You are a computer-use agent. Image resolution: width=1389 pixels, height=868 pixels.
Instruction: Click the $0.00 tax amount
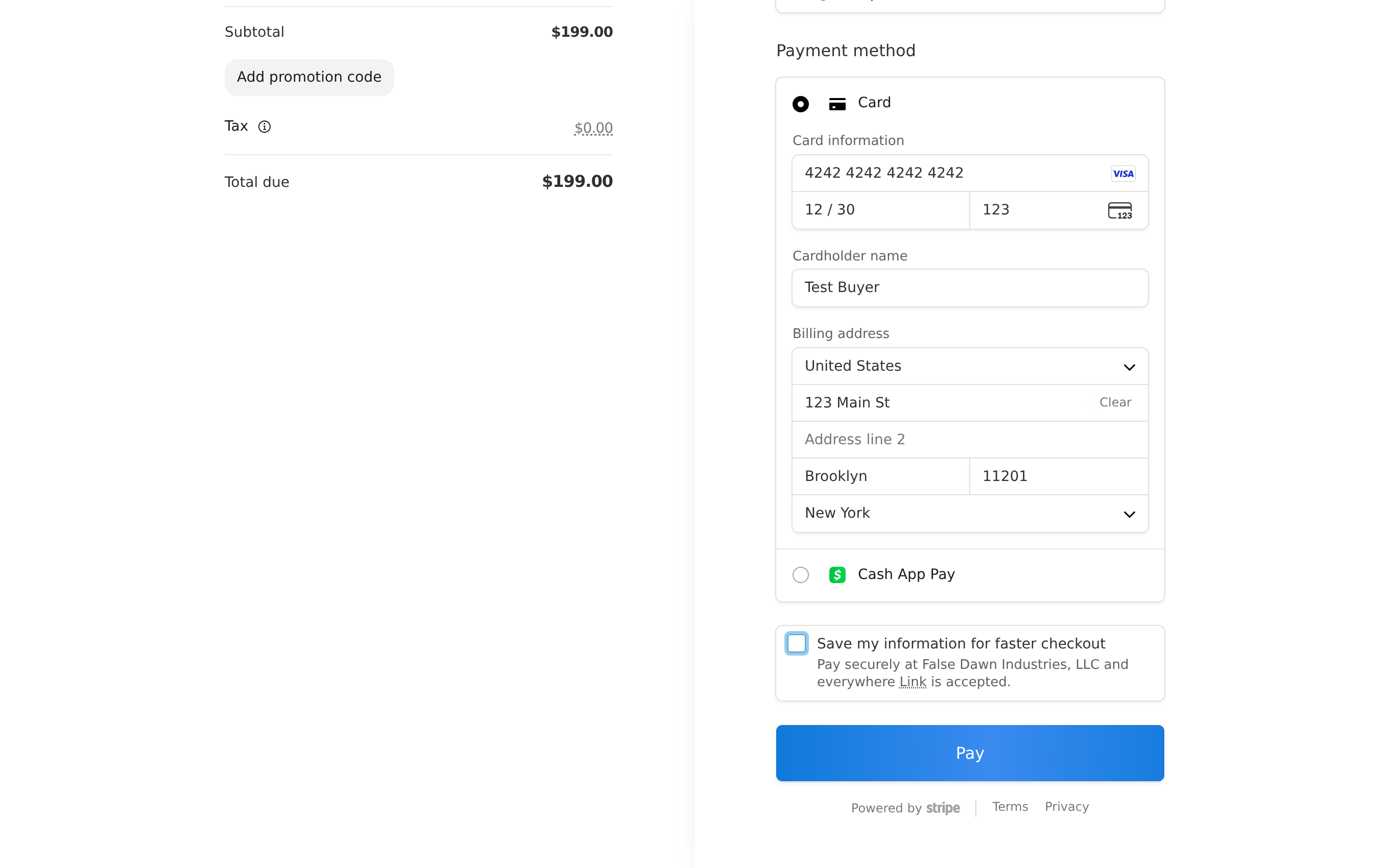click(593, 128)
